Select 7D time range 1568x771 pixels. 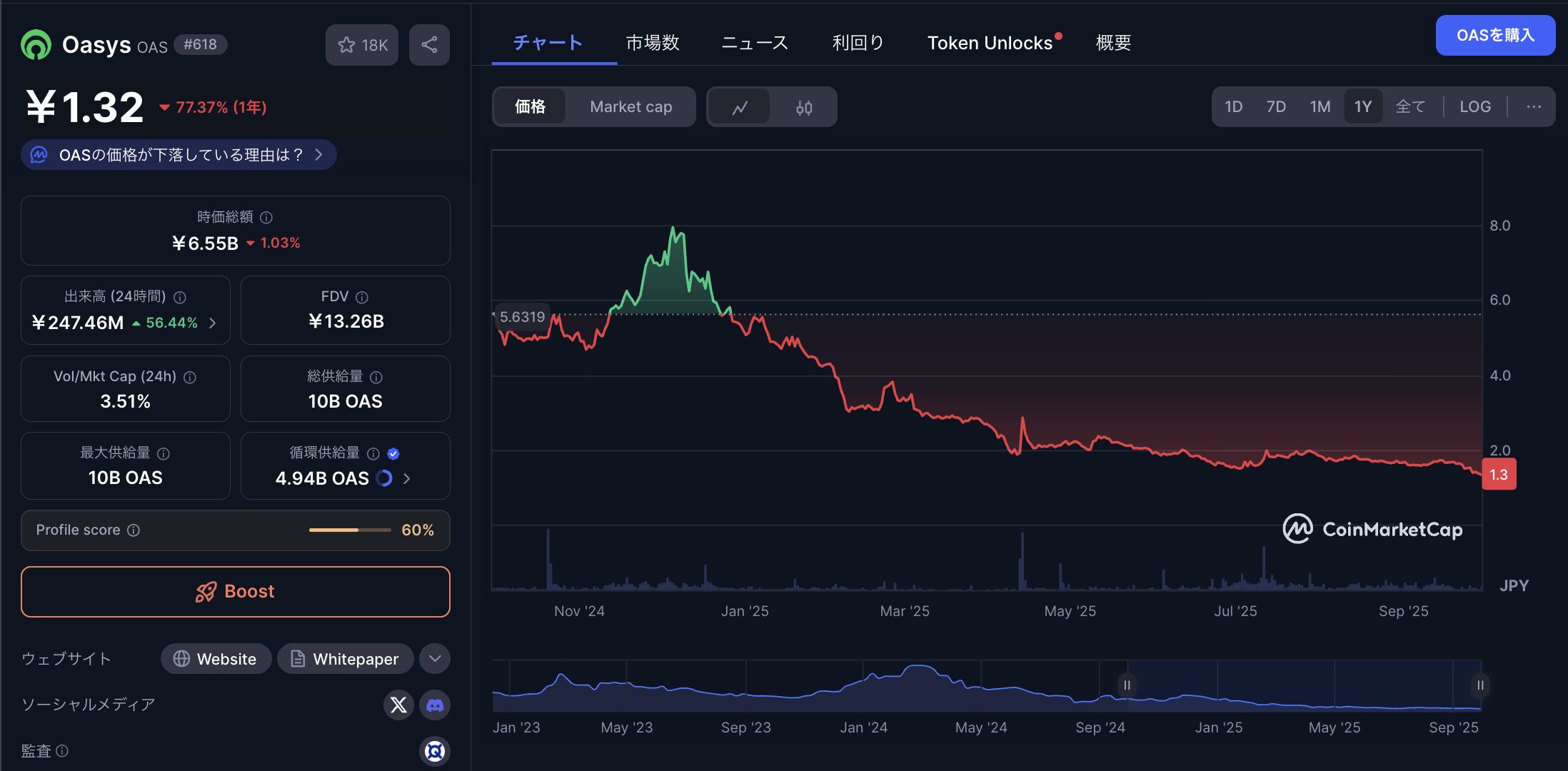[x=1275, y=107]
